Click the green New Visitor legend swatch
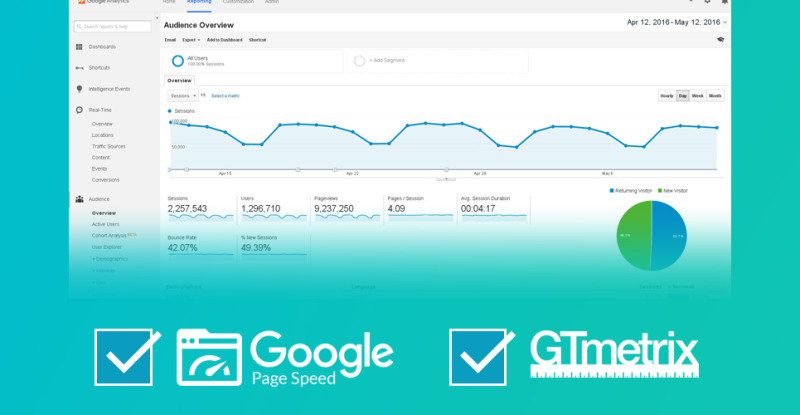This screenshot has height=415, width=800. coord(660,191)
